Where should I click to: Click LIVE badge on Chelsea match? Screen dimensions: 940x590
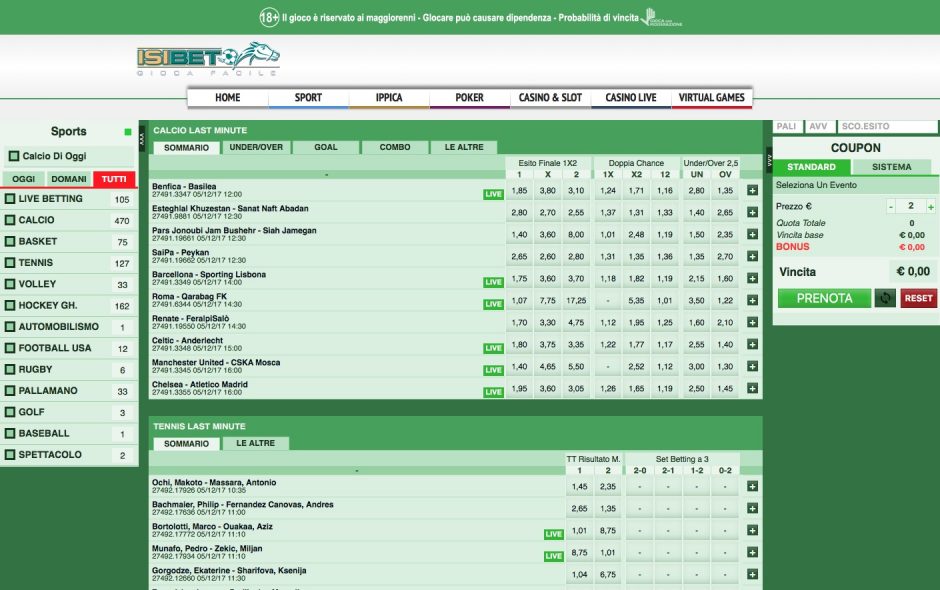coord(493,392)
